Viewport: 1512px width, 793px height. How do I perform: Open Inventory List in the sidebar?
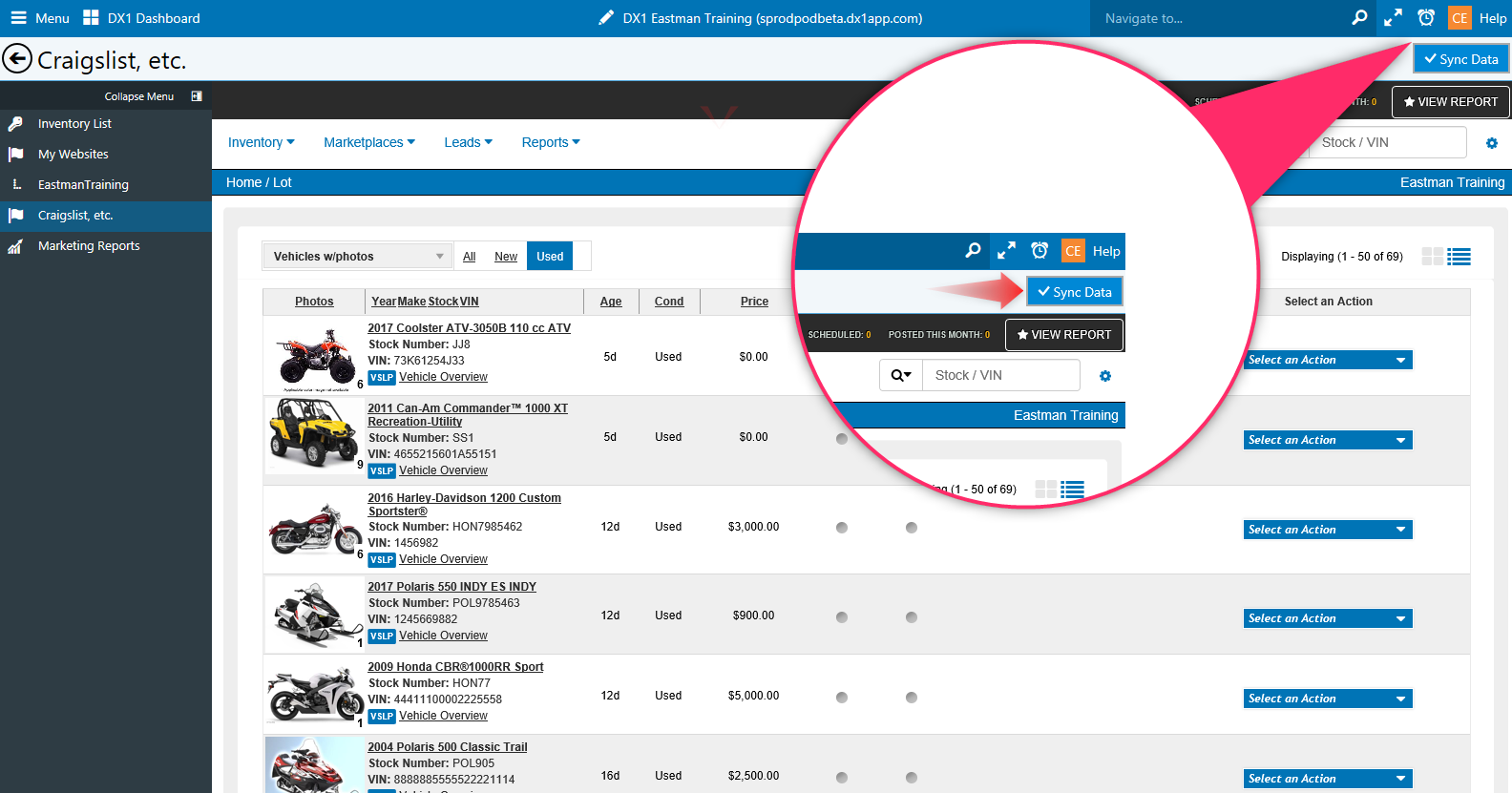[74, 124]
